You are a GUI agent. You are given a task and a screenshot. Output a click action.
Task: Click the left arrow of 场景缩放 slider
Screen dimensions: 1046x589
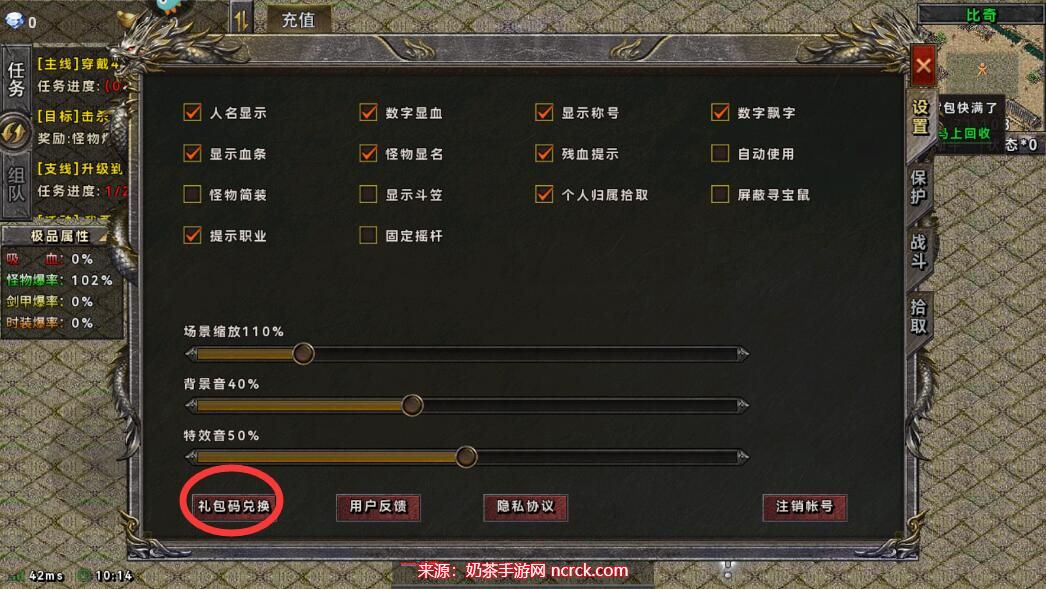[191, 354]
